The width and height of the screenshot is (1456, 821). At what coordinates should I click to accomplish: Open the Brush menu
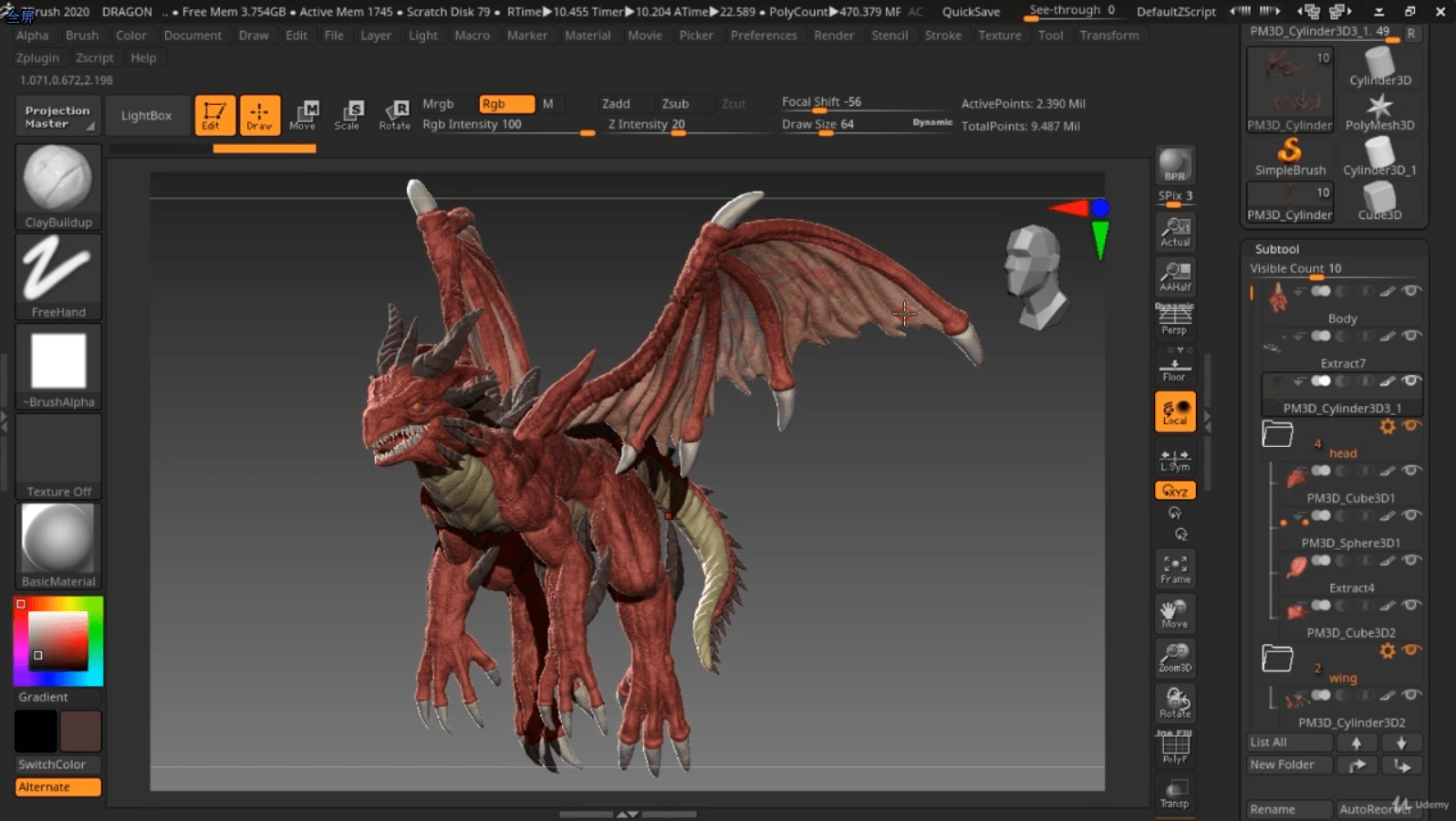click(81, 35)
